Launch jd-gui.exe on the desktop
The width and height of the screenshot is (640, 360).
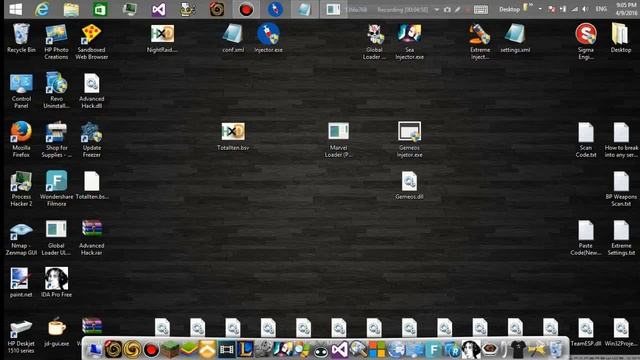[x=56, y=332]
